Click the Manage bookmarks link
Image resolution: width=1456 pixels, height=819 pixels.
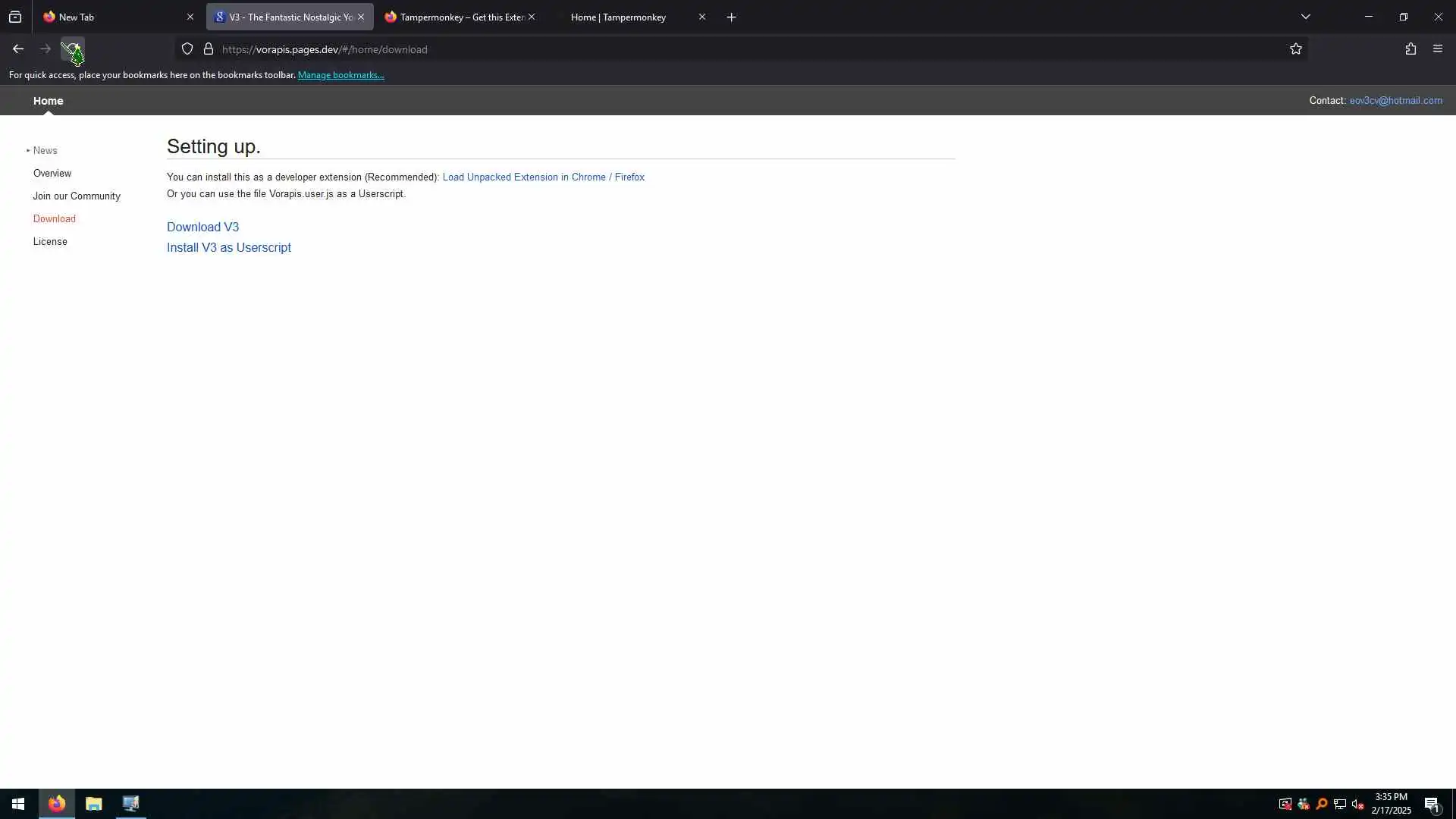(x=340, y=75)
